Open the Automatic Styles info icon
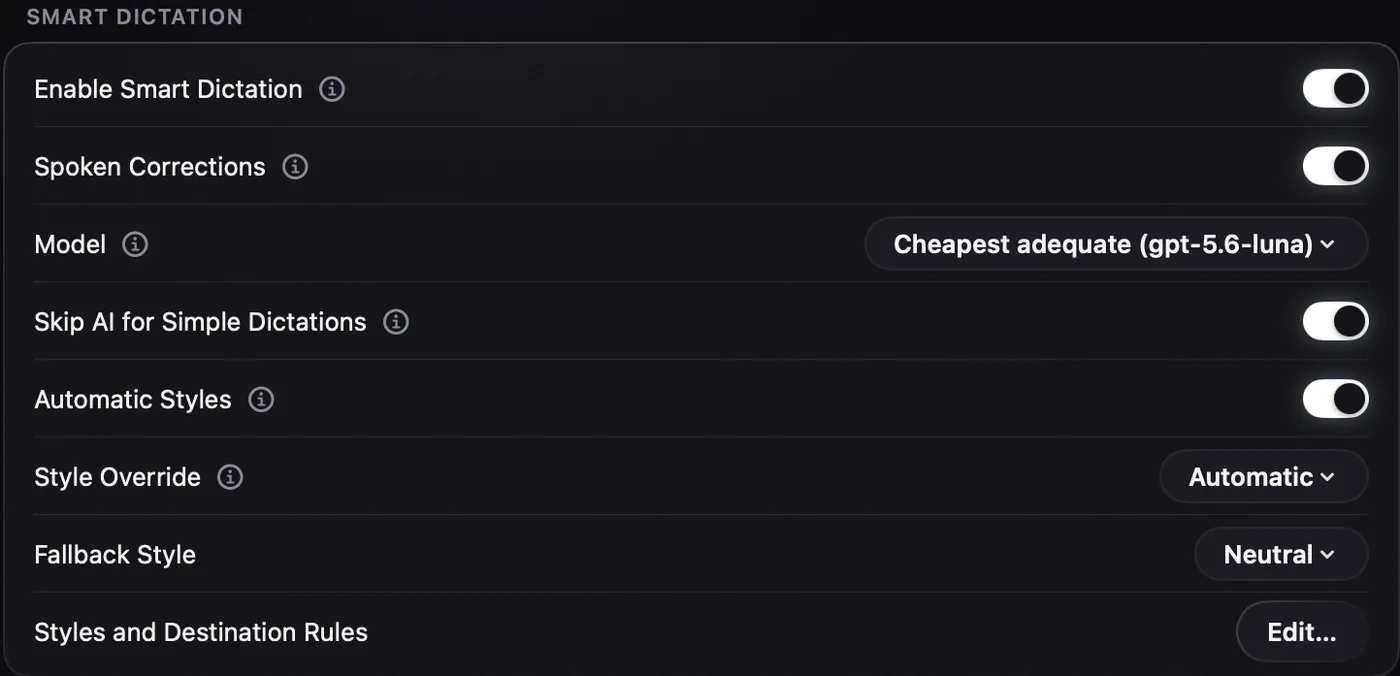The height and width of the screenshot is (676, 1400). (x=261, y=400)
